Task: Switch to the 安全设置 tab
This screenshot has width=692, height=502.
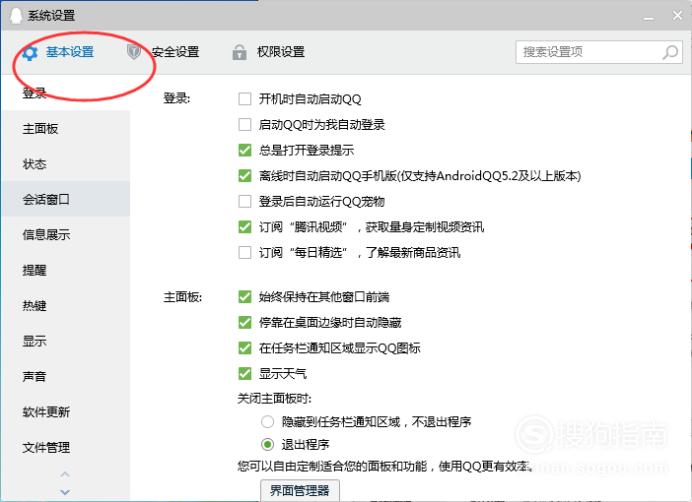Action: [x=175, y=52]
